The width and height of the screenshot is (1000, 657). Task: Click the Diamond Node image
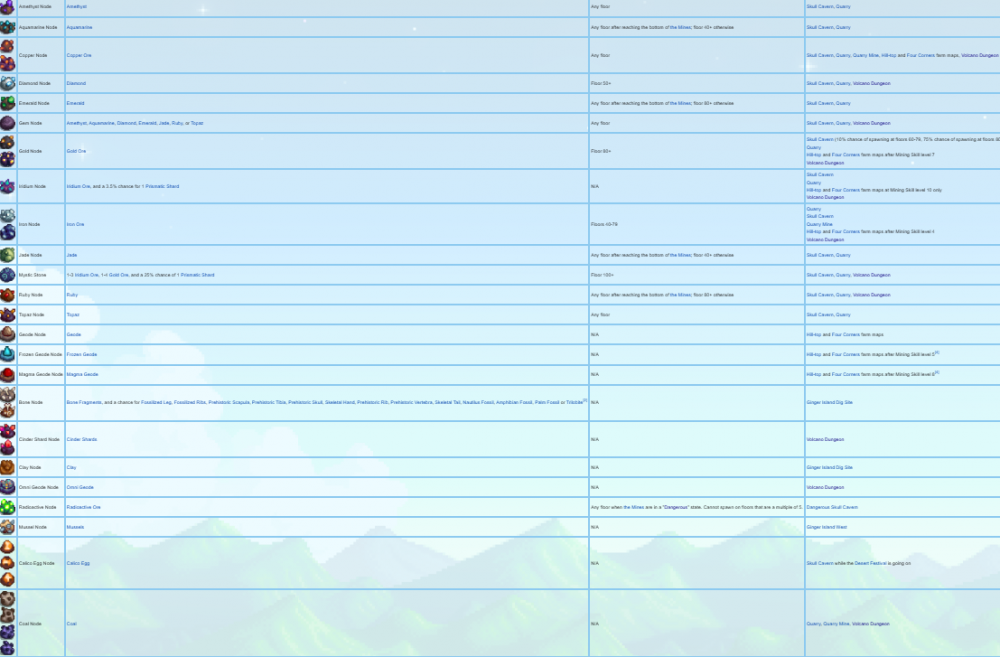8,84
